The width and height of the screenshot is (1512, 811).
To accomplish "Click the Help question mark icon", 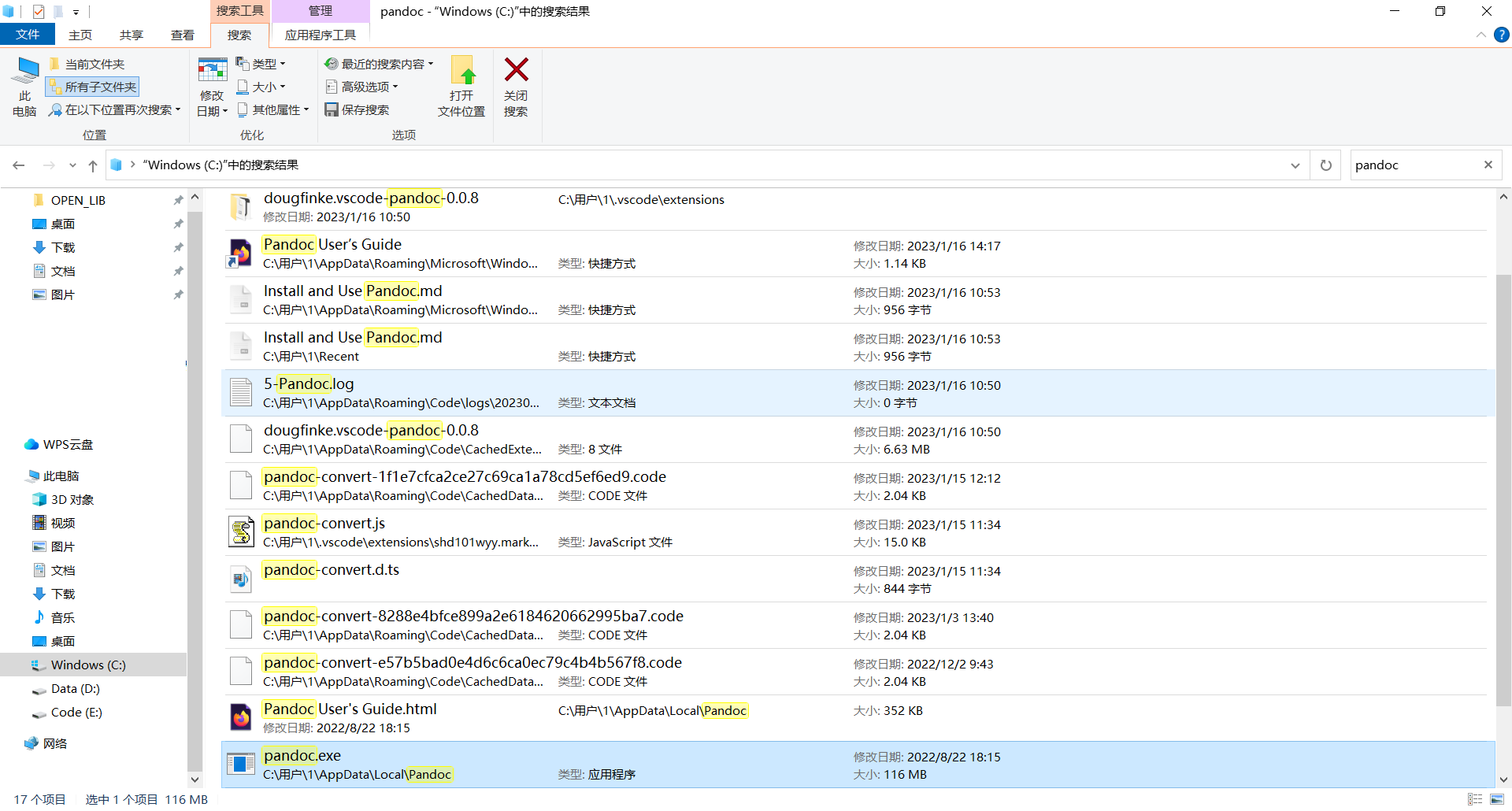I will [x=1502, y=35].
